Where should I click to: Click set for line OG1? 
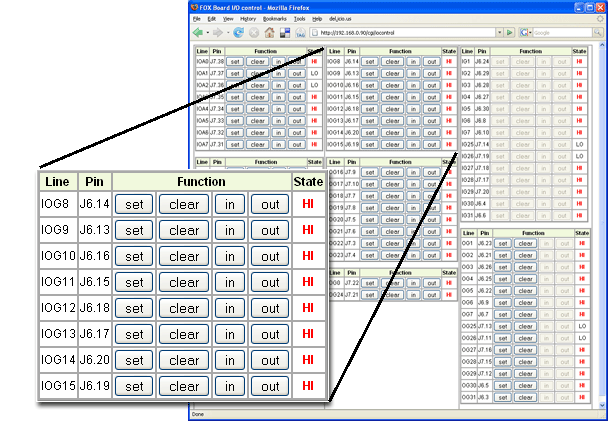pos(503,243)
